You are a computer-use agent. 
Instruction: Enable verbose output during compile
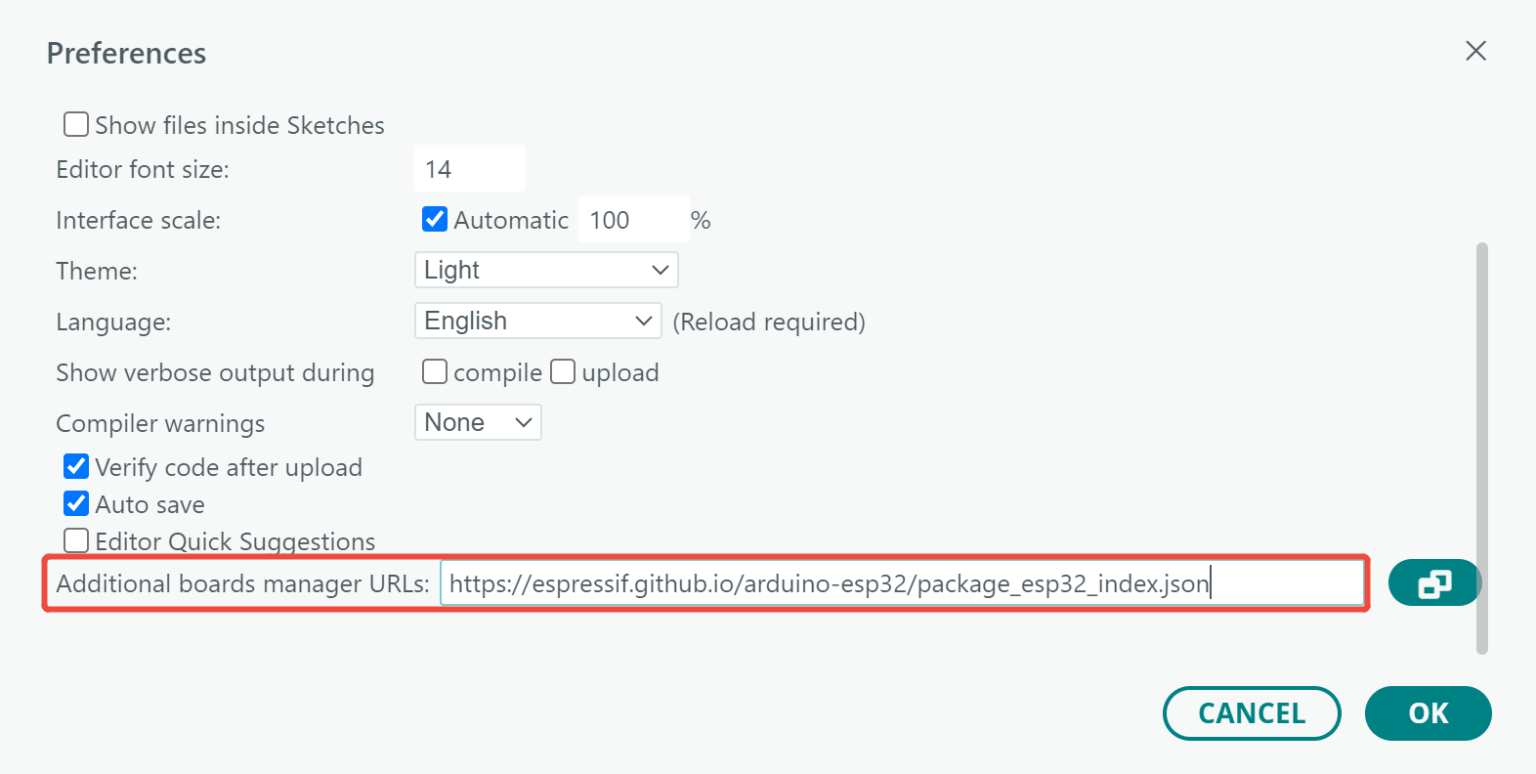click(x=434, y=373)
